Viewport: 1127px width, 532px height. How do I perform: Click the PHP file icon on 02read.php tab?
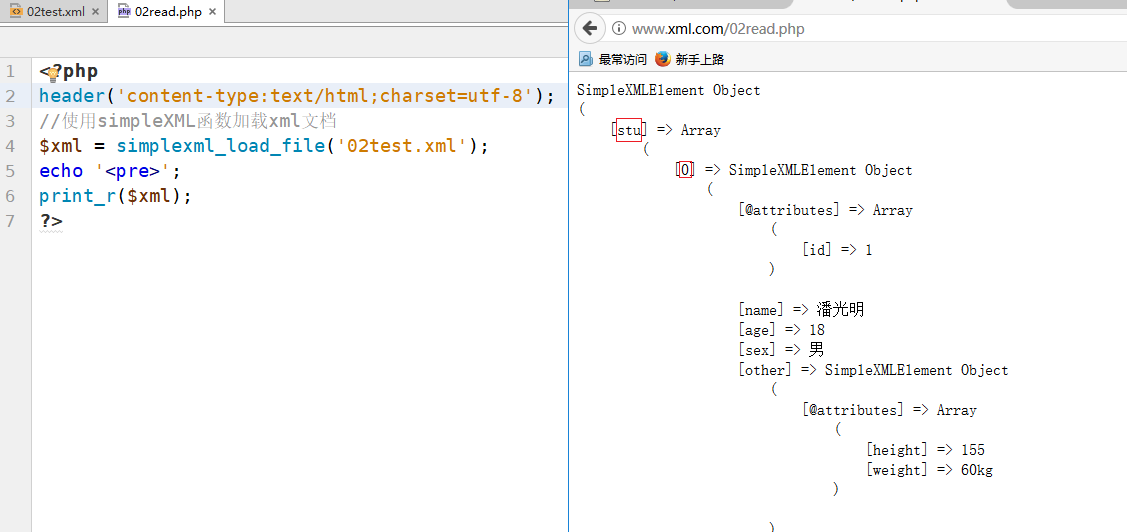click(124, 12)
